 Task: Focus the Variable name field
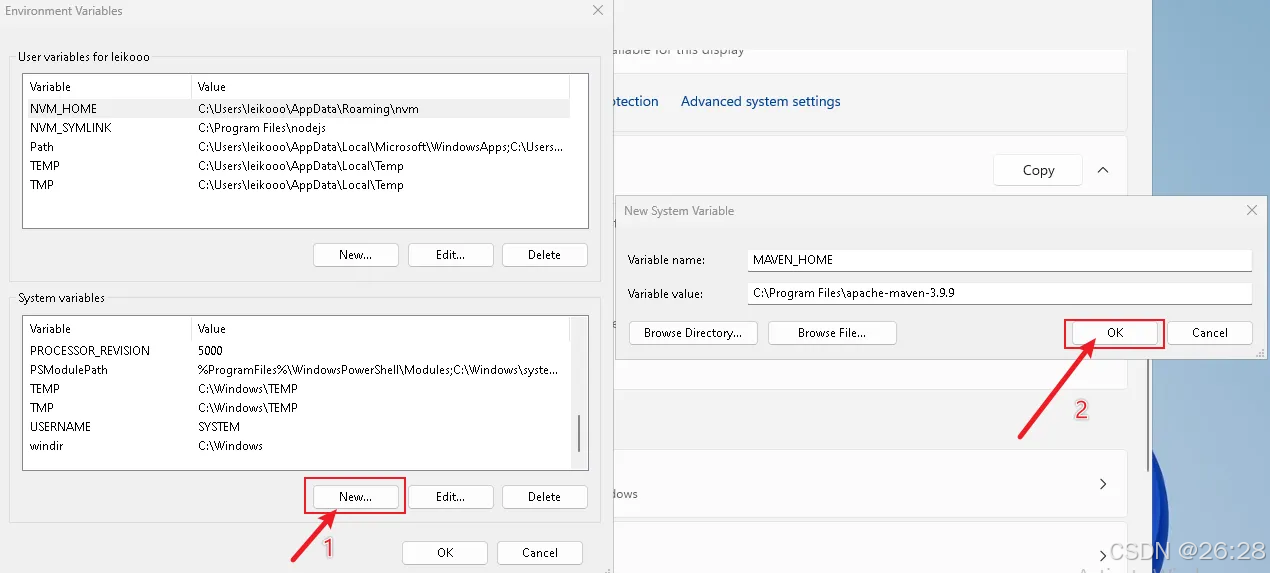[1000, 260]
